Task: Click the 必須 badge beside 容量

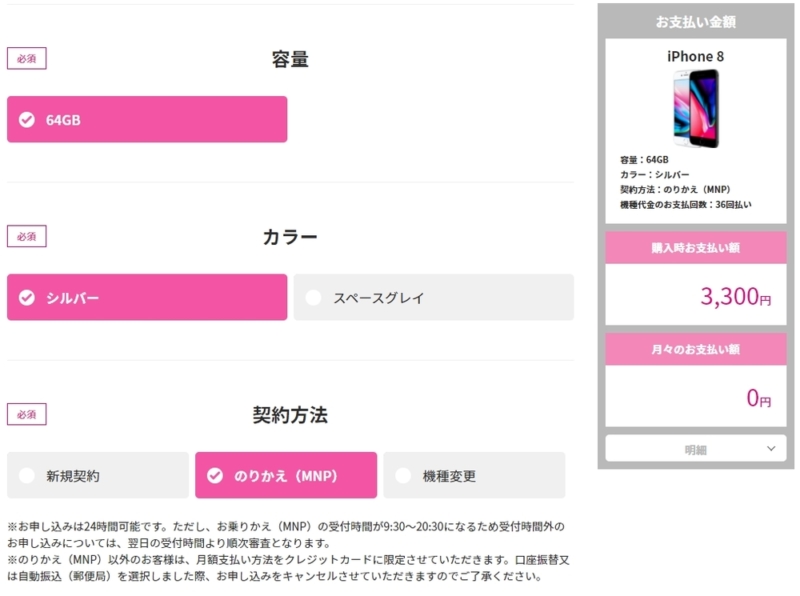Action: pos(27,58)
